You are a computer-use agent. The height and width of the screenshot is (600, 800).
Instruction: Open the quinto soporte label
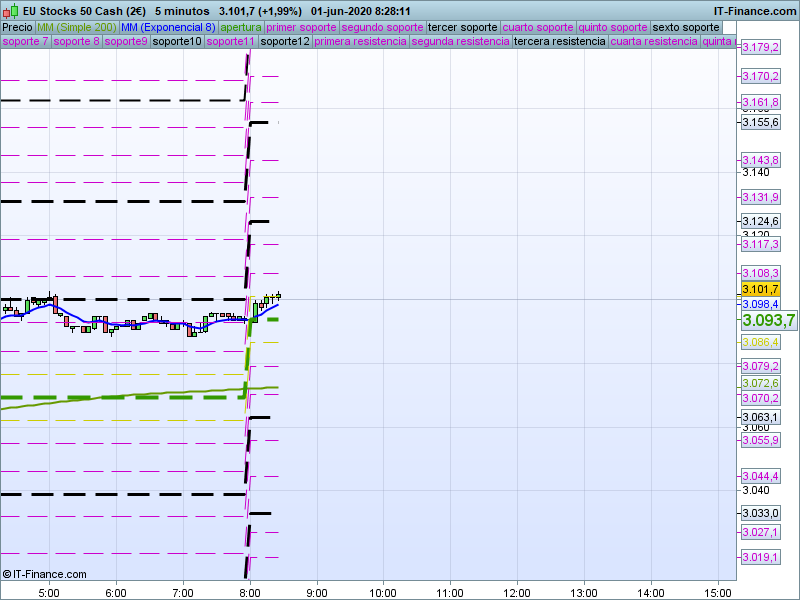[x=613, y=28]
